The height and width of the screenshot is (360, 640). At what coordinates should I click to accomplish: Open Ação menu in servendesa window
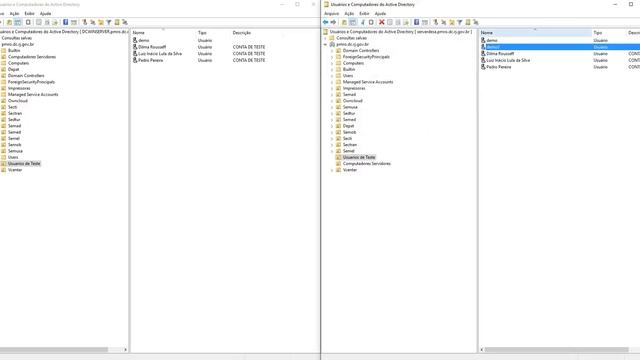click(349, 13)
